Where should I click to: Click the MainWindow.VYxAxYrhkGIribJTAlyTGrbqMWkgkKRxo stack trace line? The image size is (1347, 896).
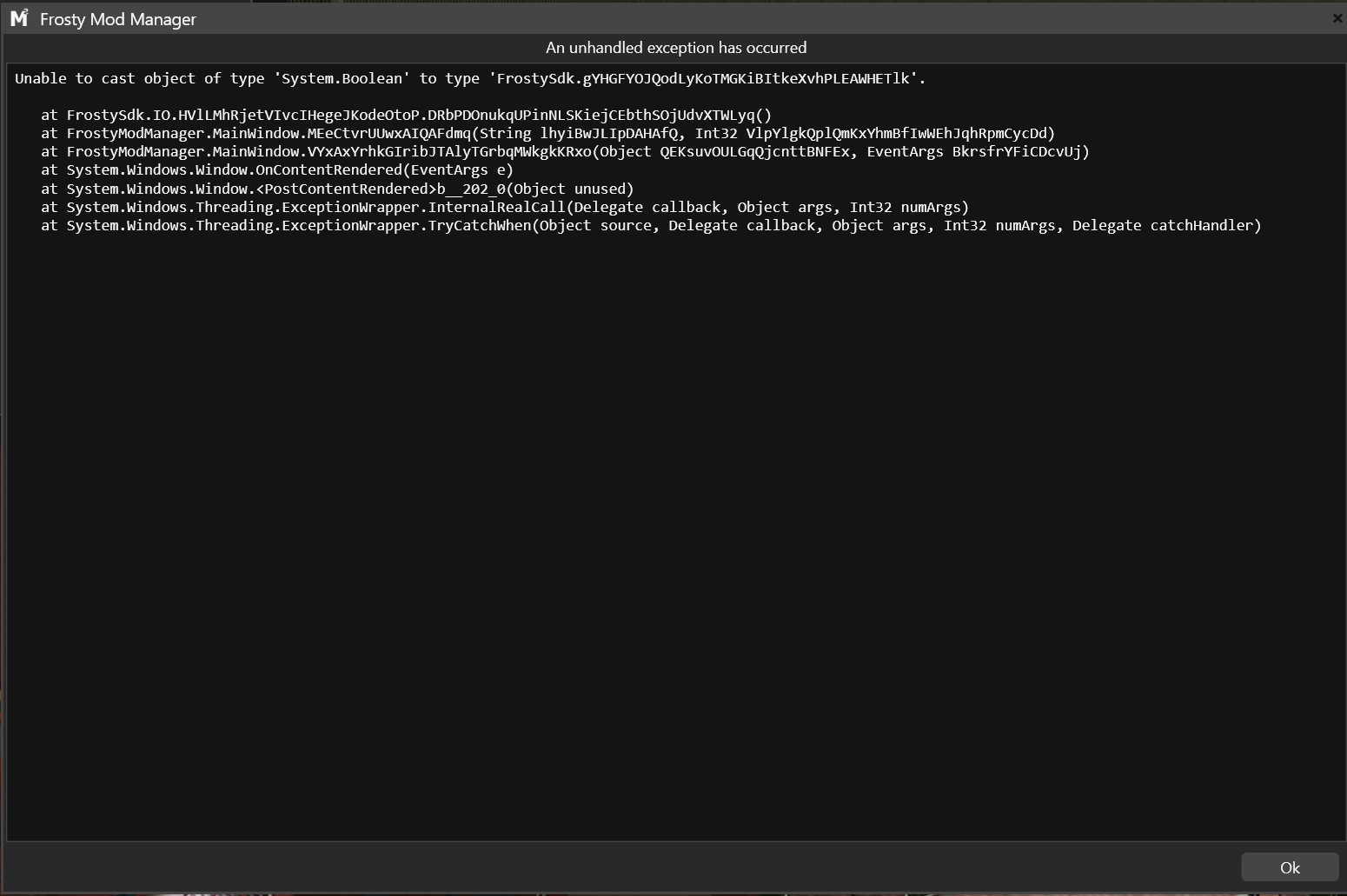coord(565,152)
